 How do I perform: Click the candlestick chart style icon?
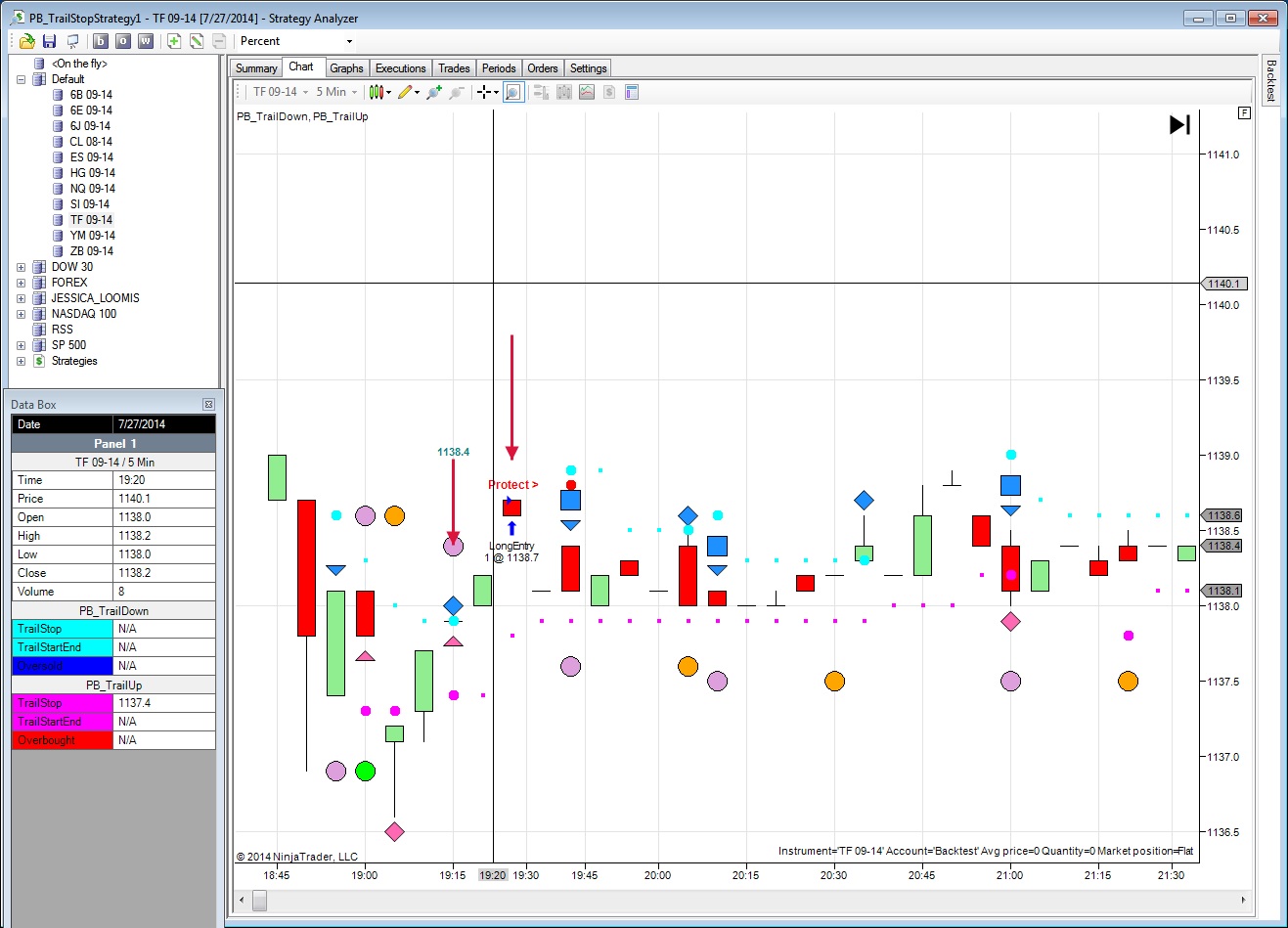tap(376, 92)
